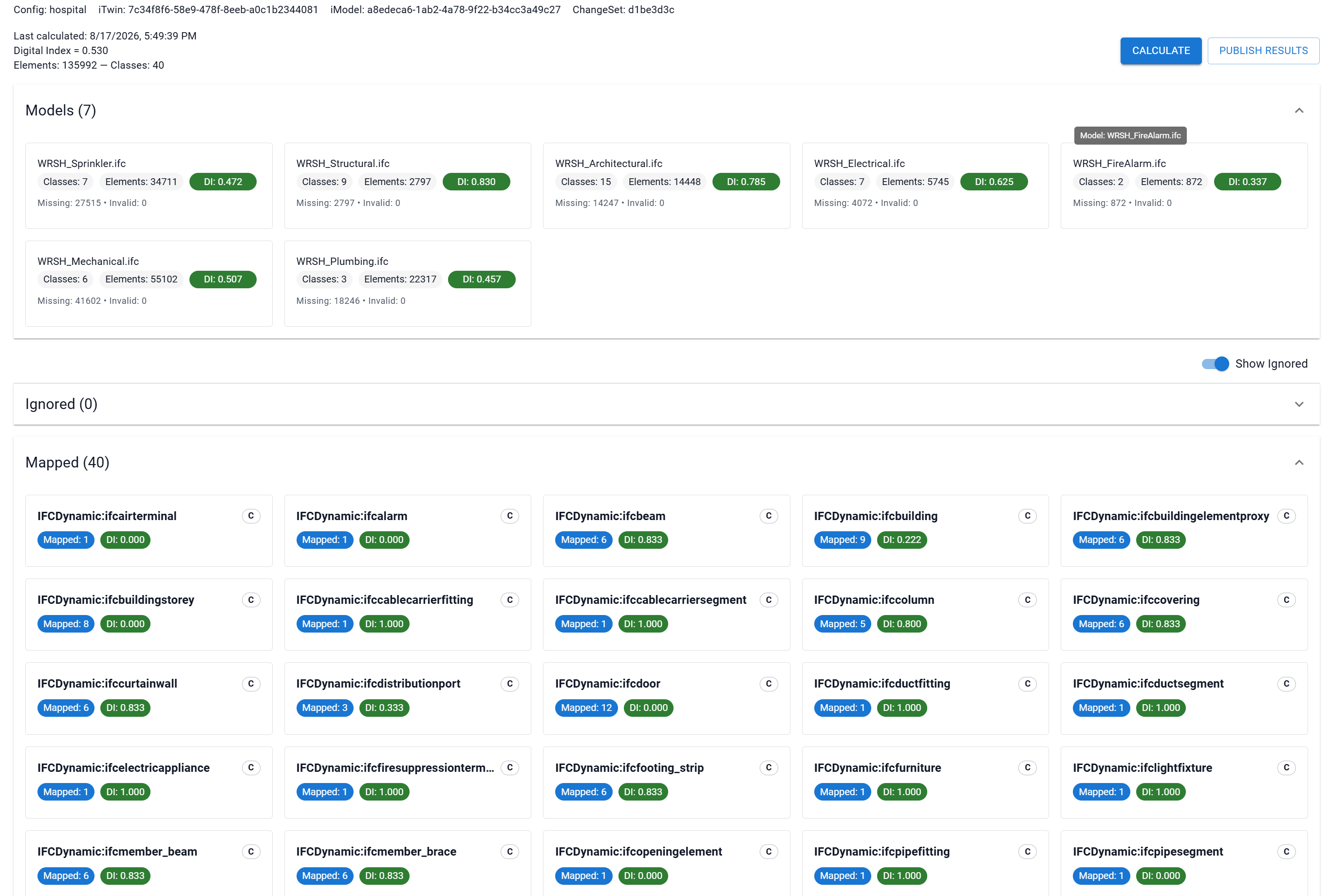Collapse the Mapped (40) section
Viewport: 1330px width, 896px height.
pos(1298,462)
